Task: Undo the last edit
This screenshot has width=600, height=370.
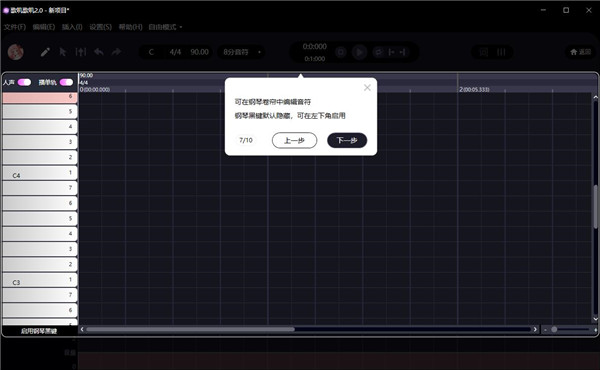Action: tap(99, 52)
